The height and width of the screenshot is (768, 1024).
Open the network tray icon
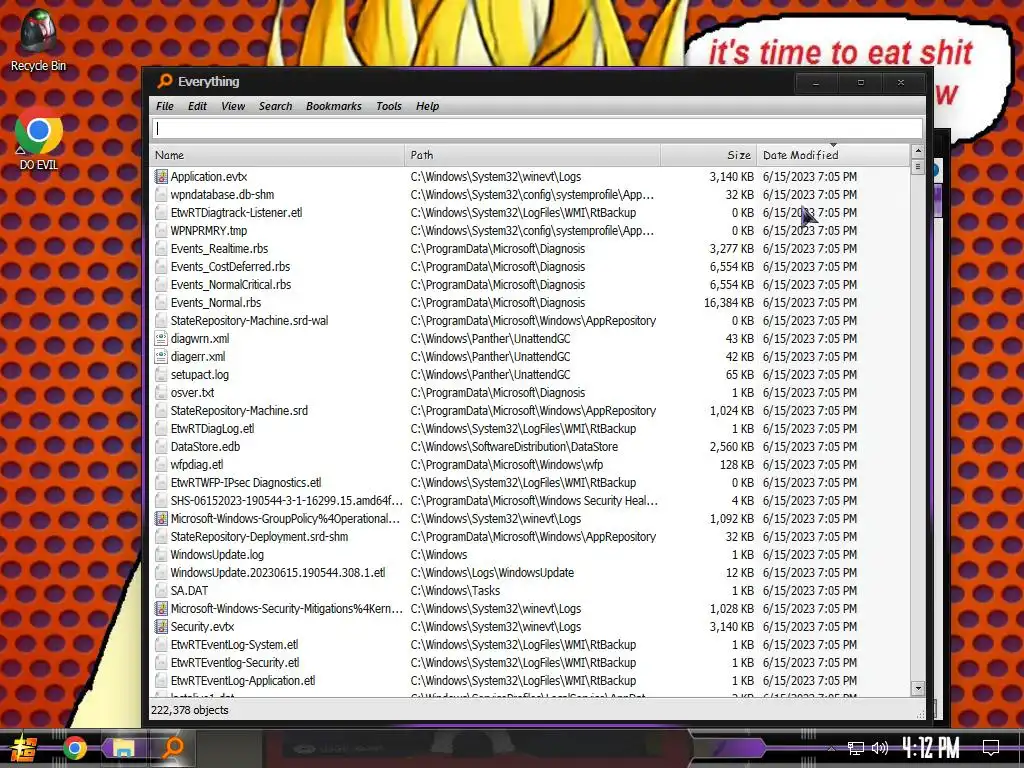tap(856, 748)
